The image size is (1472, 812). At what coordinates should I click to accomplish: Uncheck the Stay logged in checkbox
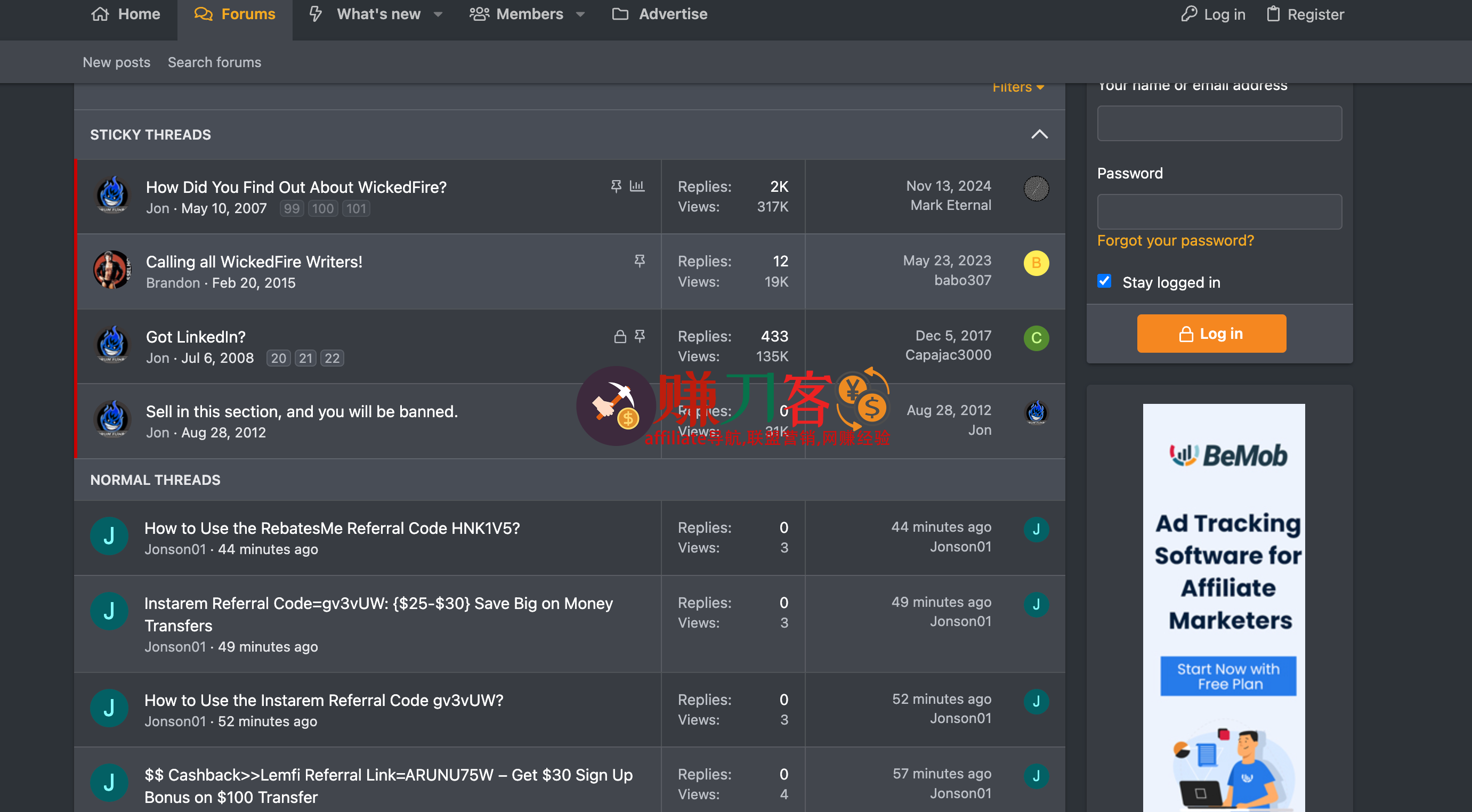1104,281
